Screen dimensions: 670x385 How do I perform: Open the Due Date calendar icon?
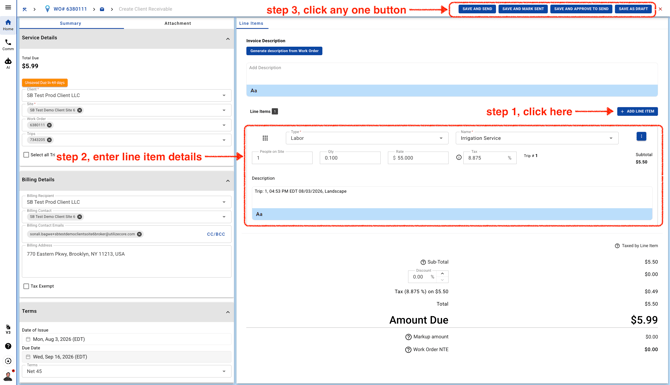point(28,357)
